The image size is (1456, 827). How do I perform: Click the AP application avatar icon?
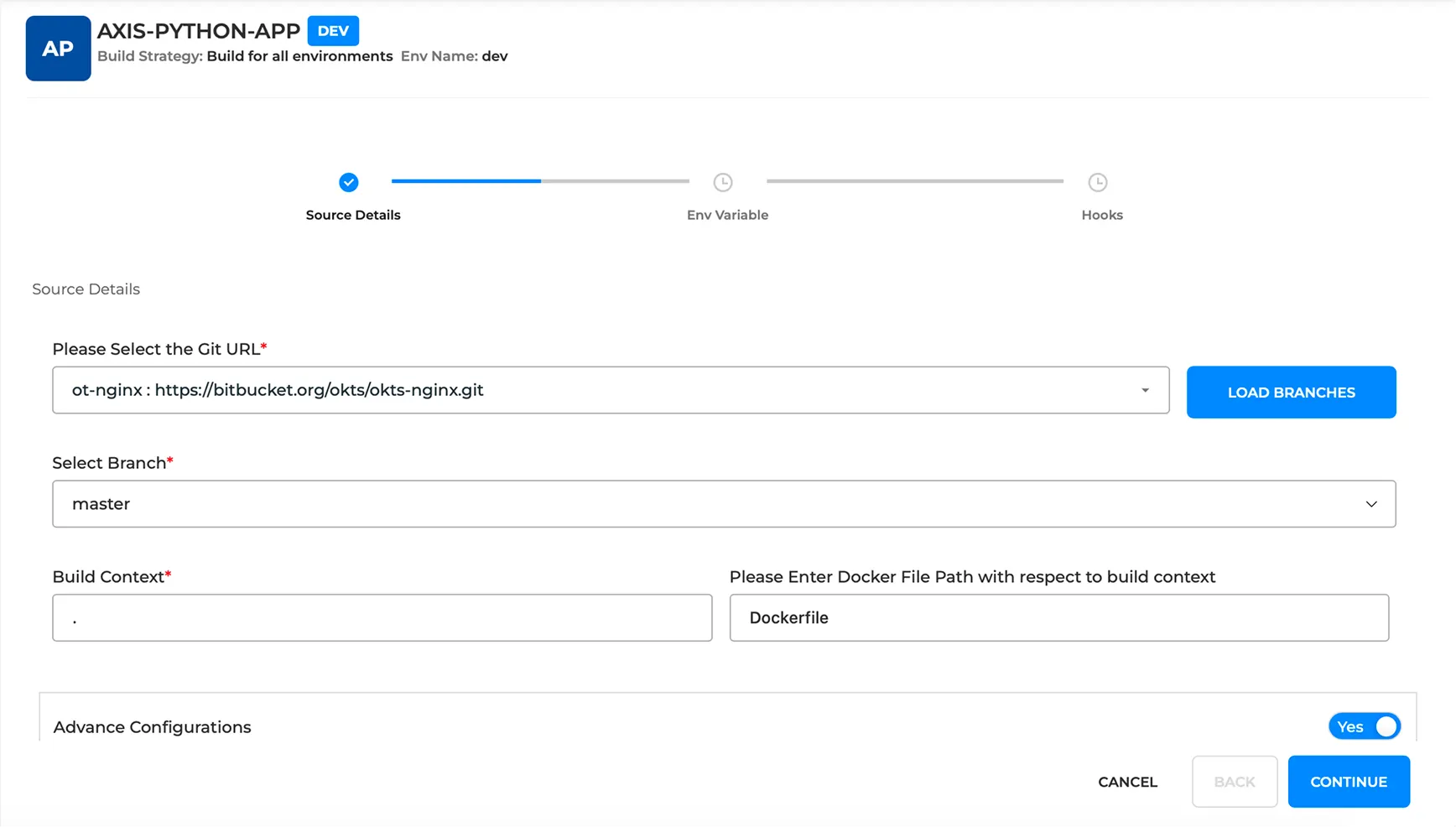point(58,49)
